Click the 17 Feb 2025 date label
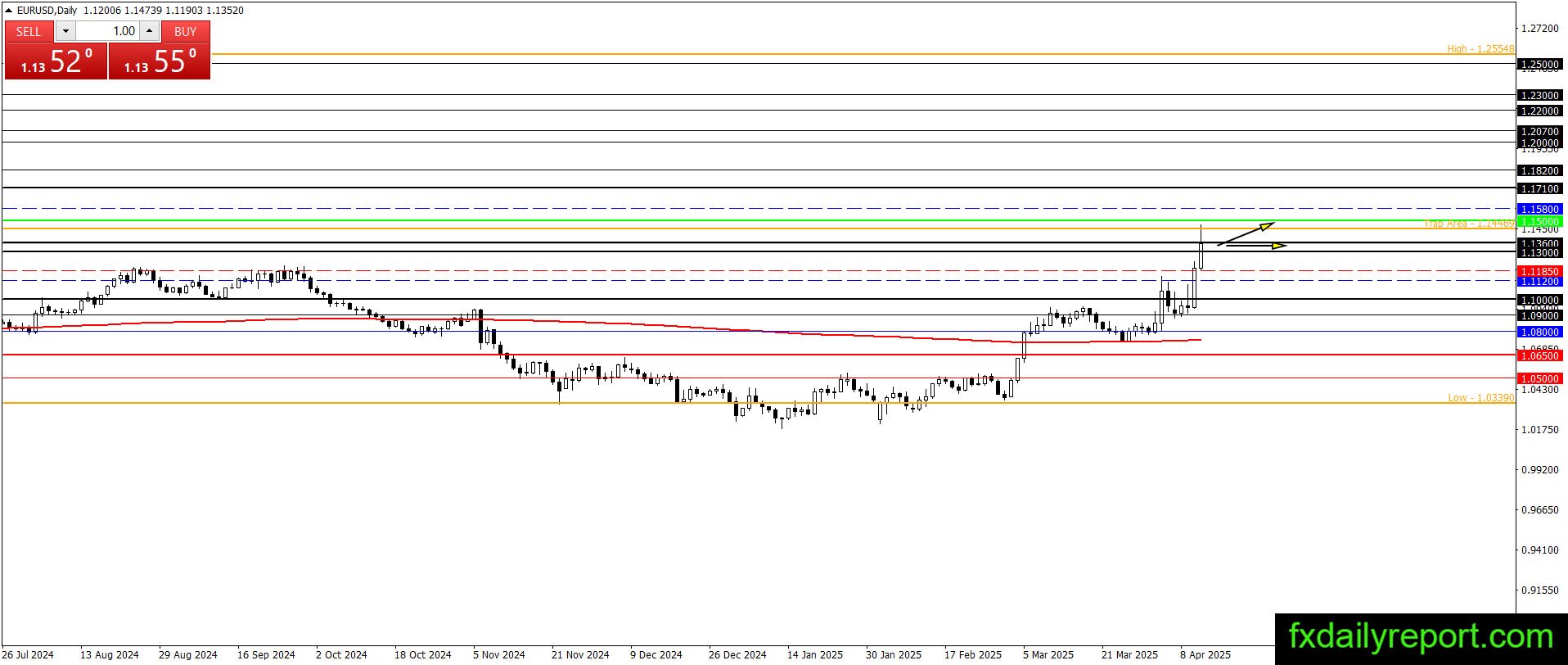The image size is (1568, 665). point(973,654)
